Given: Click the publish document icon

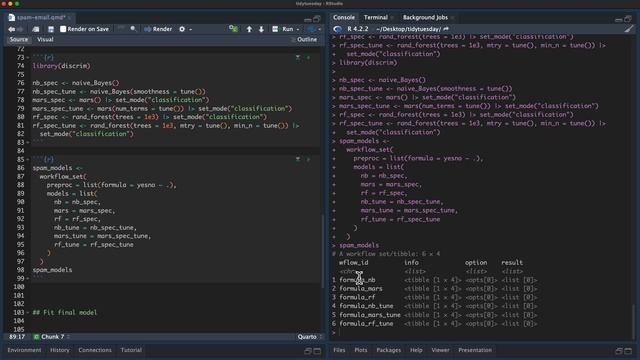Looking at the screenshot, I should point(312,29).
